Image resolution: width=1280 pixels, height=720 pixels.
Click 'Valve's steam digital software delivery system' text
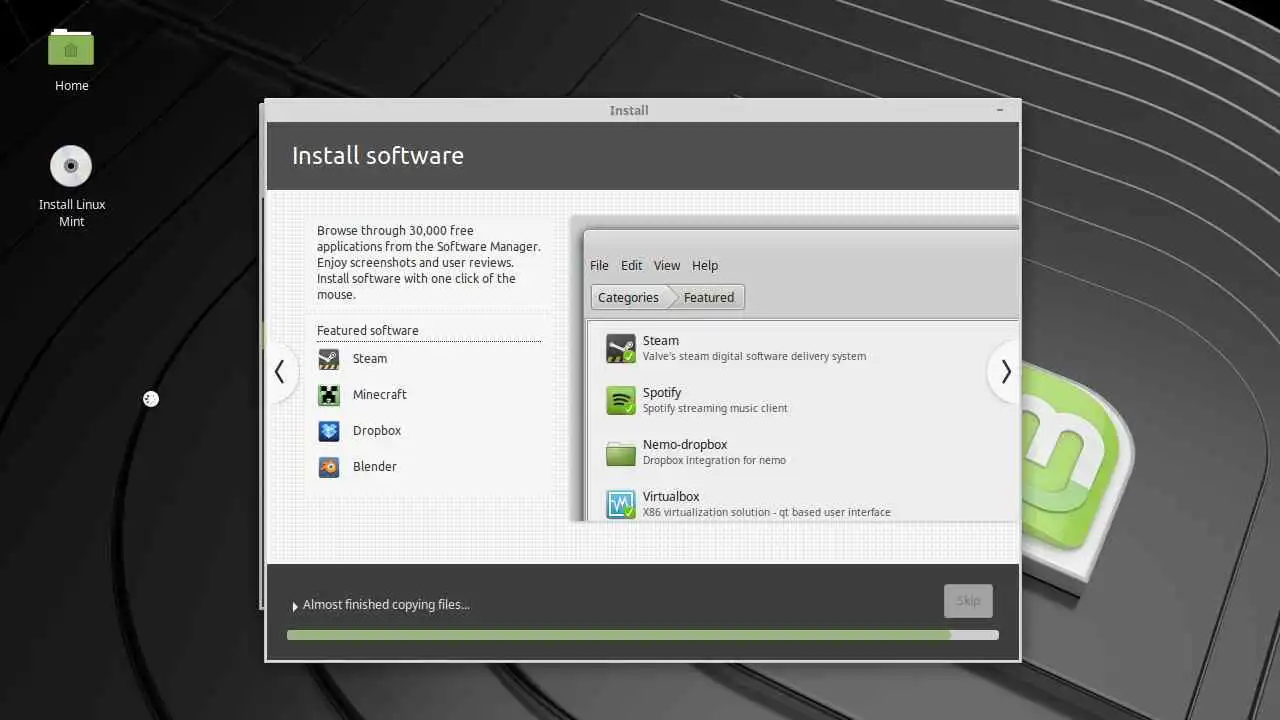tap(754, 357)
